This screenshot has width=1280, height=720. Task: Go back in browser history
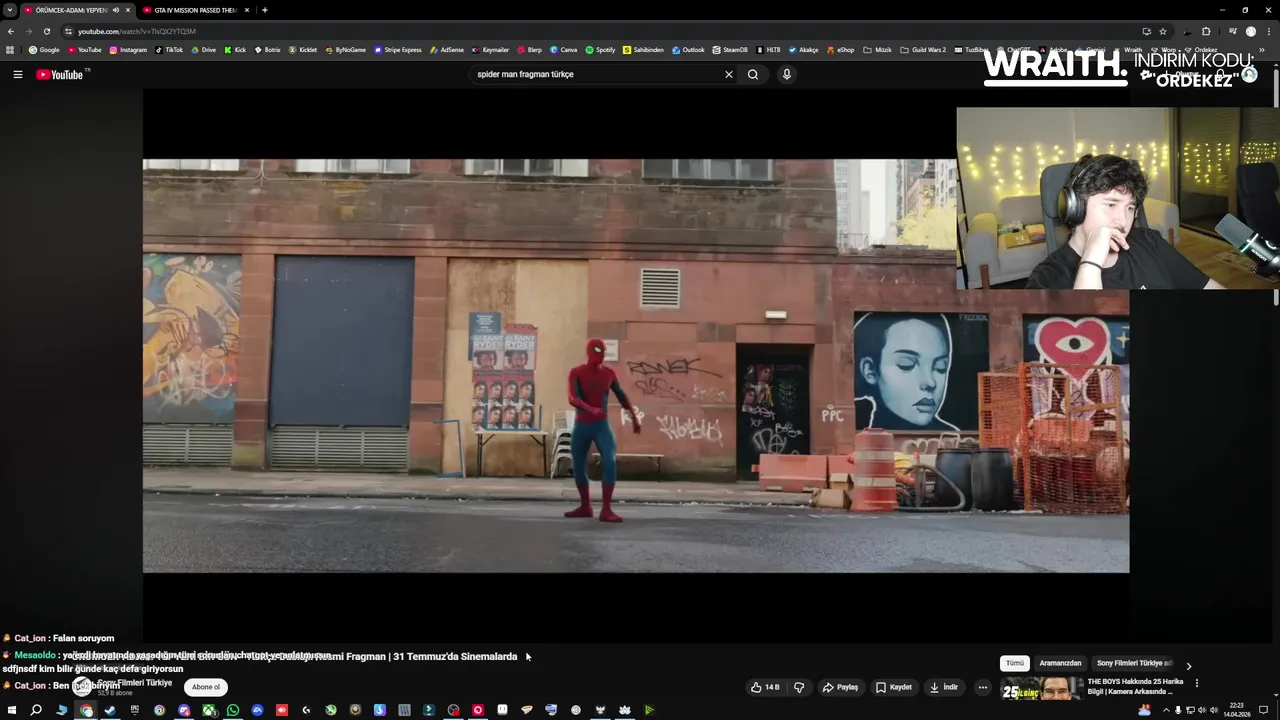11,31
